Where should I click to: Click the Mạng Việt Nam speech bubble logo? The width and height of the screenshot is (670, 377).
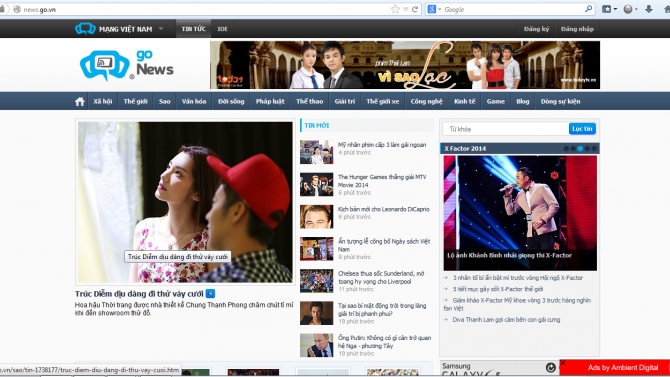[x=85, y=29]
